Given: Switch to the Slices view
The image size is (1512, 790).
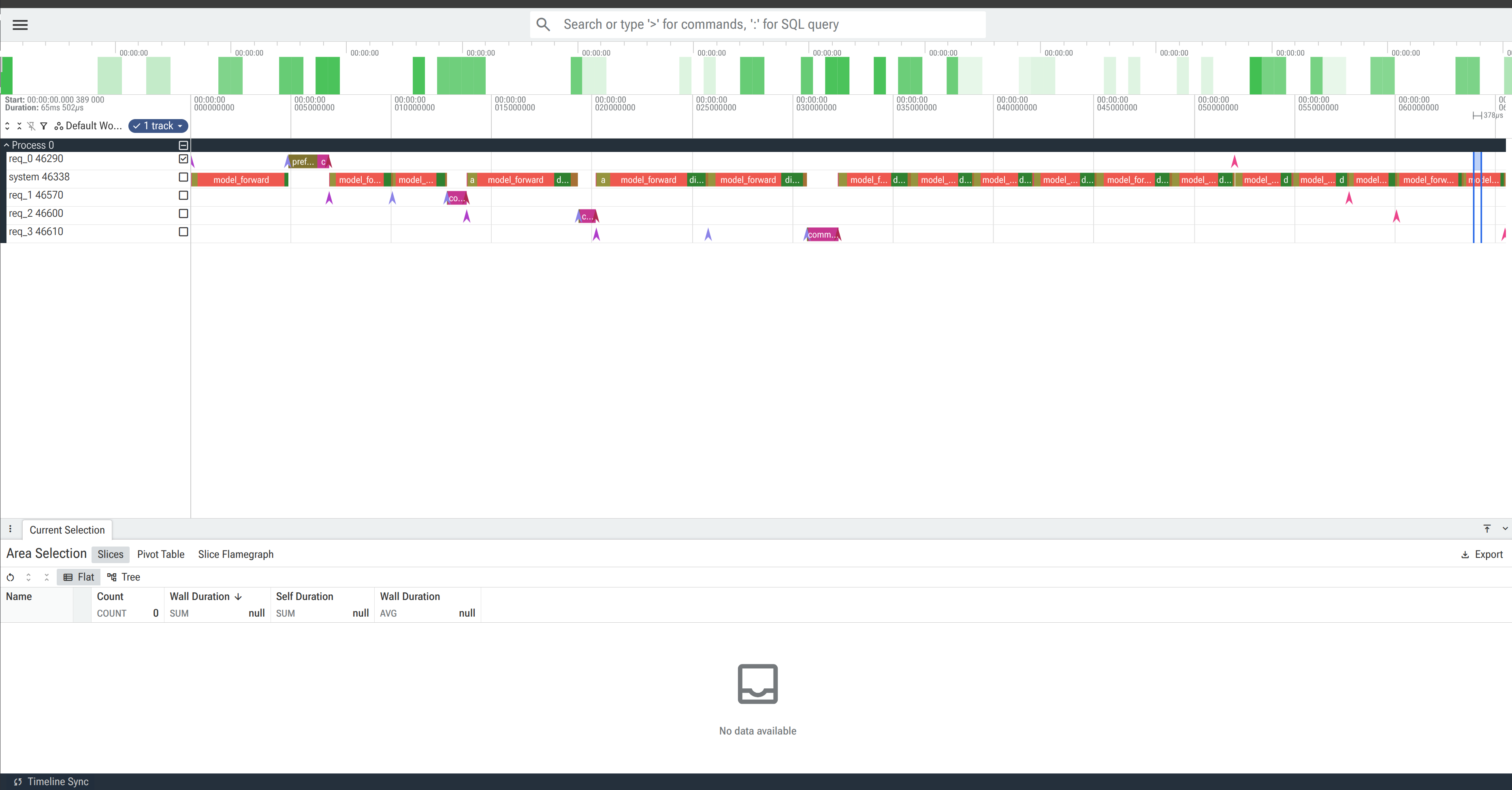Looking at the screenshot, I should (110, 554).
